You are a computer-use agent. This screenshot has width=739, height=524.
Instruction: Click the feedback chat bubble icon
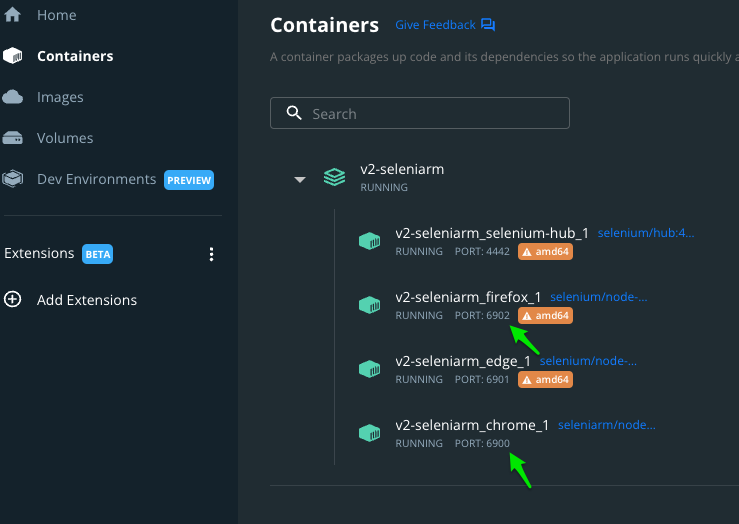[488, 25]
